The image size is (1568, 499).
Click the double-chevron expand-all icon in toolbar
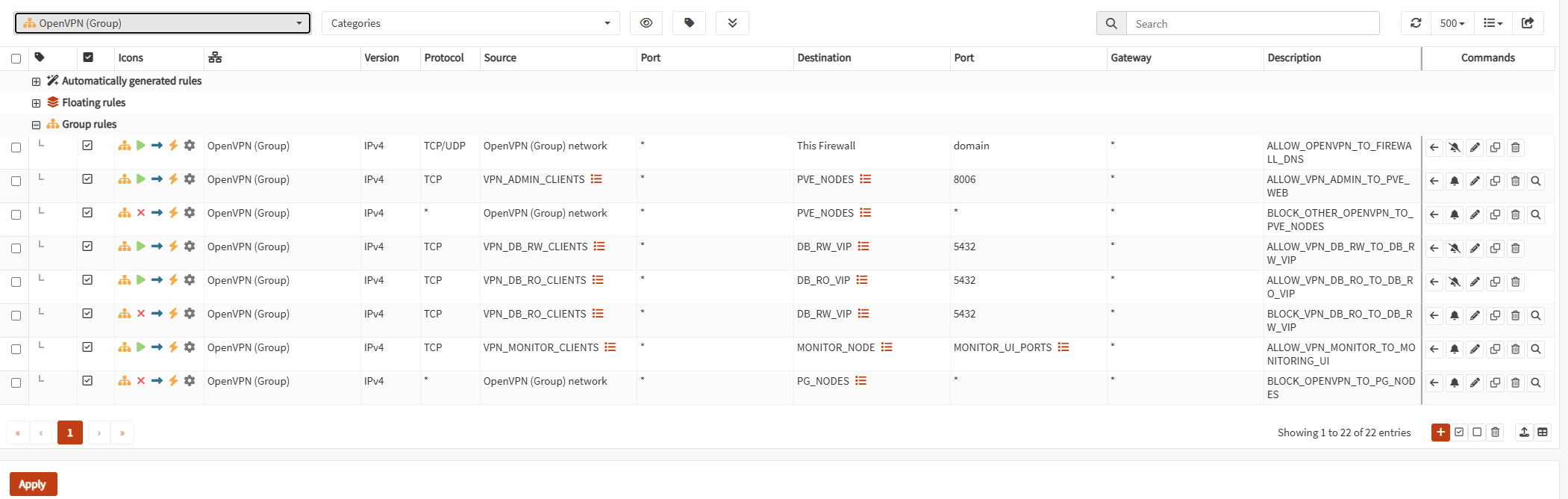tap(732, 23)
